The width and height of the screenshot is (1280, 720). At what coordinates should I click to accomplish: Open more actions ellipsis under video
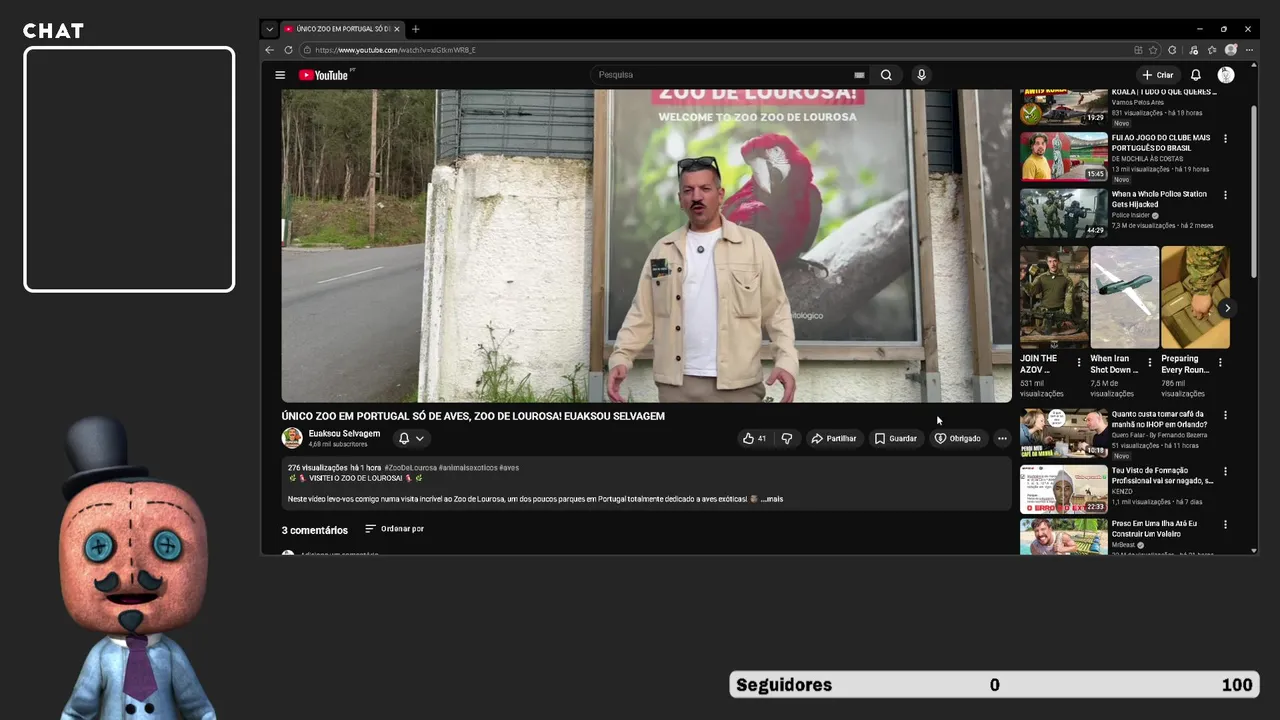tap(1002, 438)
